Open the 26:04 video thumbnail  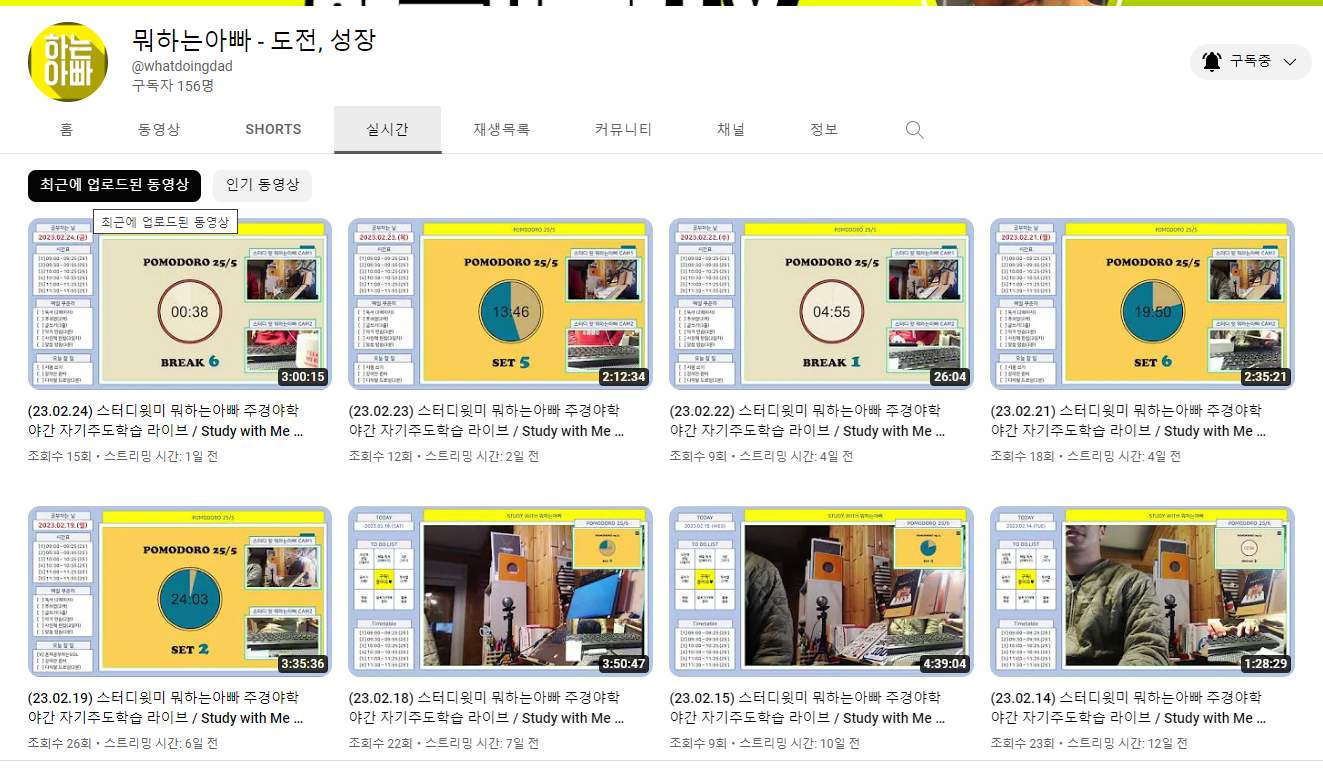(x=821, y=304)
